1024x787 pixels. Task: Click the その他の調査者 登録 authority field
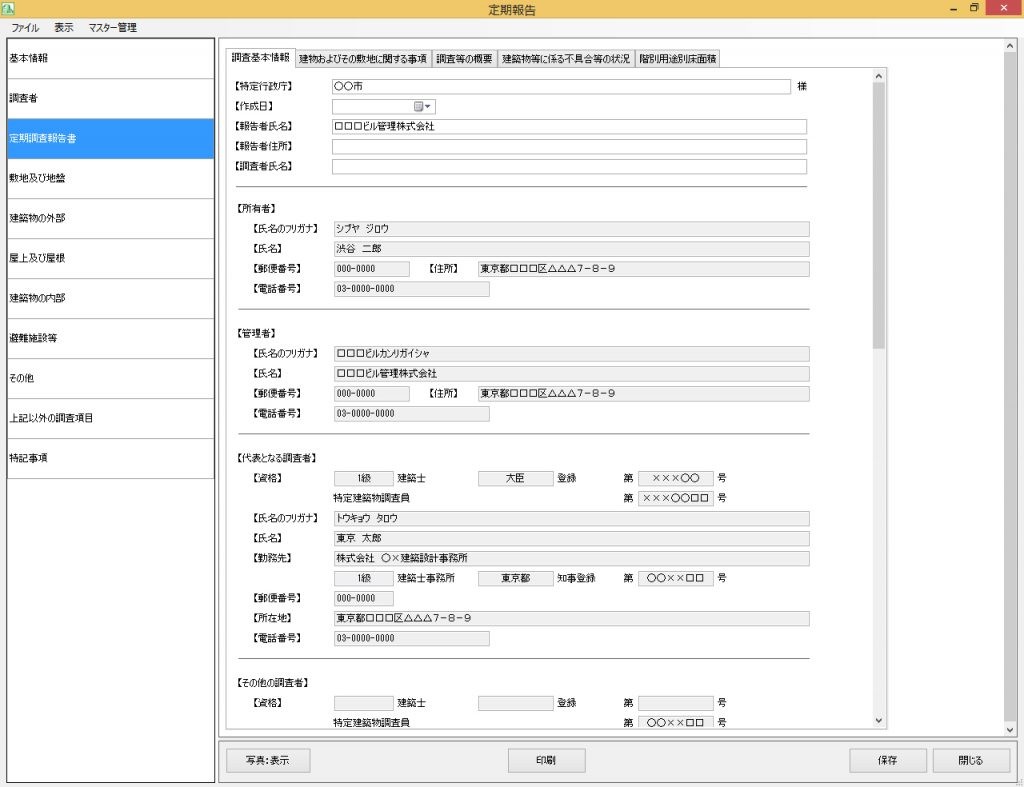(515, 703)
